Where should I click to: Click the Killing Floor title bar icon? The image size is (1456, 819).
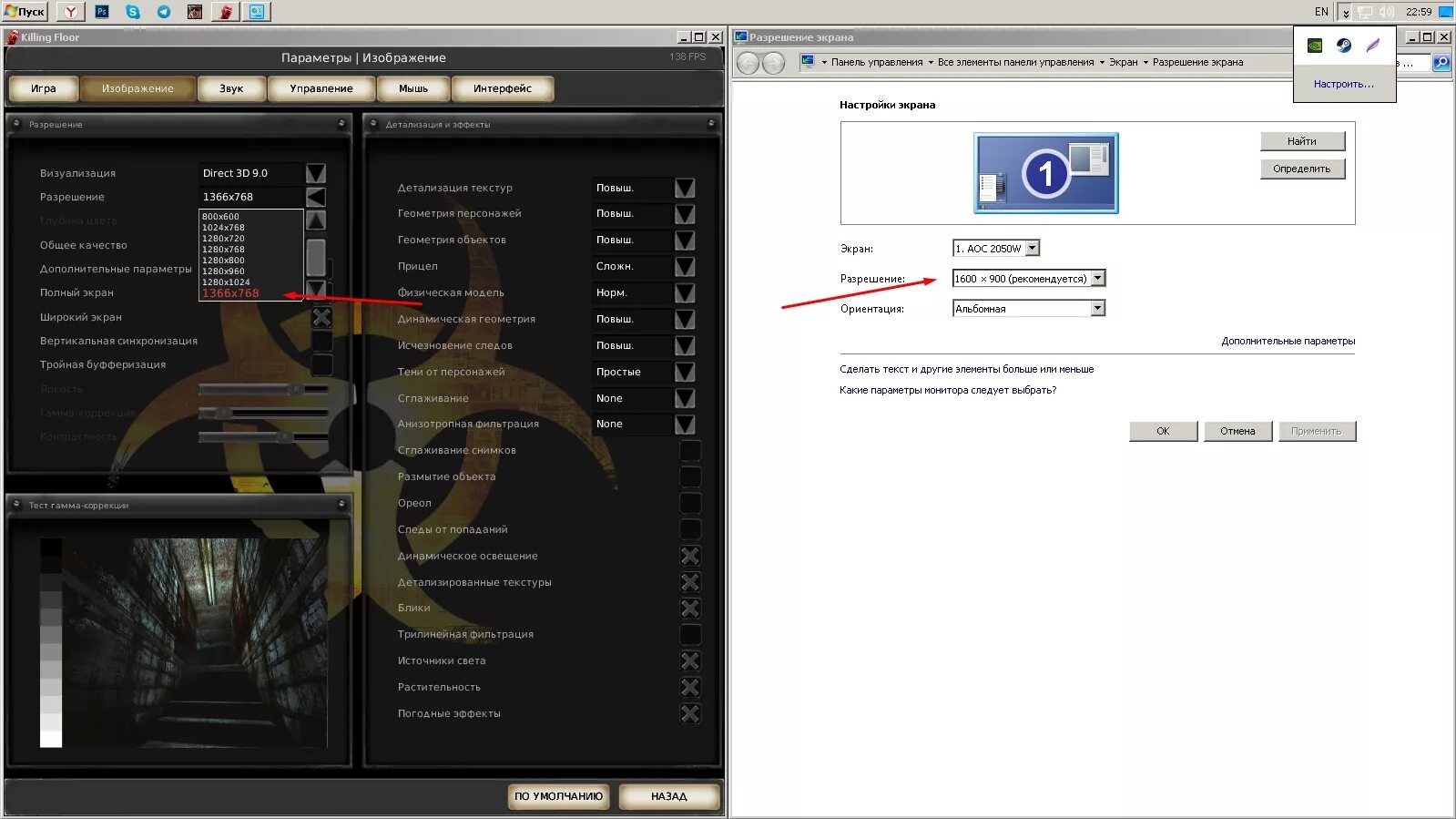coord(12,37)
